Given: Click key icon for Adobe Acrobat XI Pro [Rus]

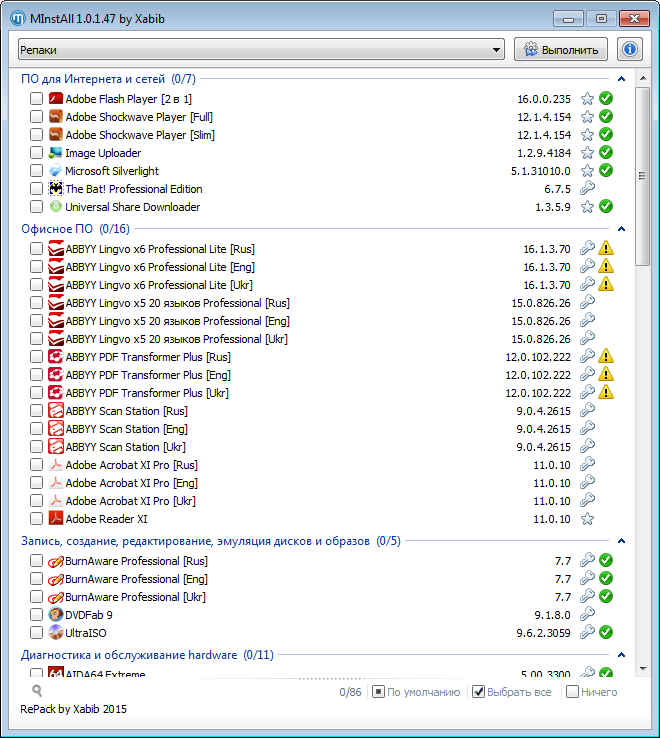Looking at the screenshot, I should (x=587, y=464).
